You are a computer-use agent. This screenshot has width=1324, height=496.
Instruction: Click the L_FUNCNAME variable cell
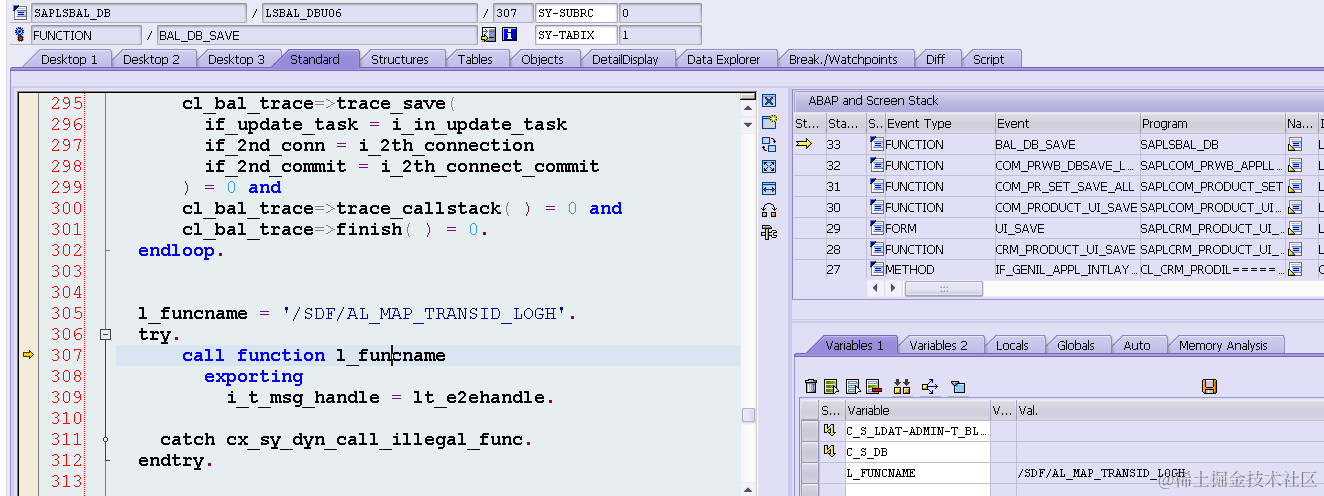tap(917, 473)
